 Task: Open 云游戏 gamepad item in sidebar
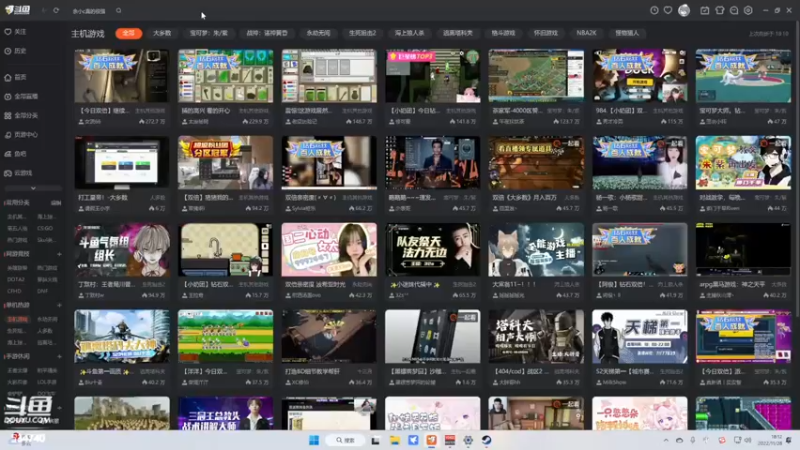coord(18,173)
